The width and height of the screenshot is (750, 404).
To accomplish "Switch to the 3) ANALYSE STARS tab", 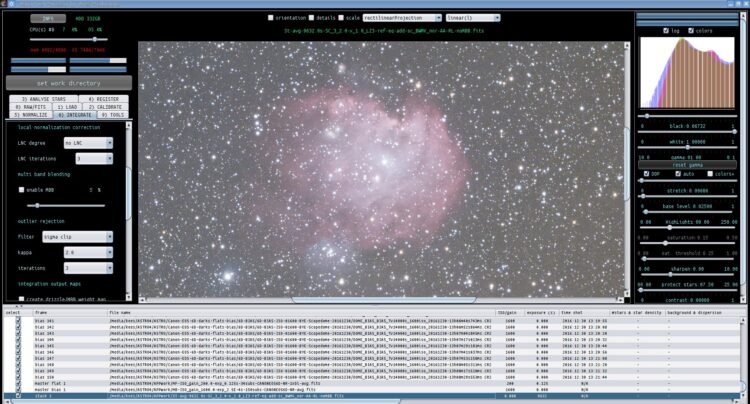I will [x=44, y=99].
